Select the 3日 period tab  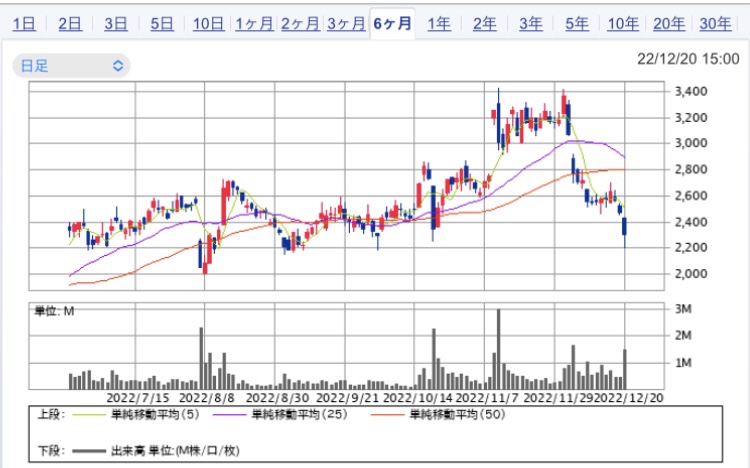116,23
